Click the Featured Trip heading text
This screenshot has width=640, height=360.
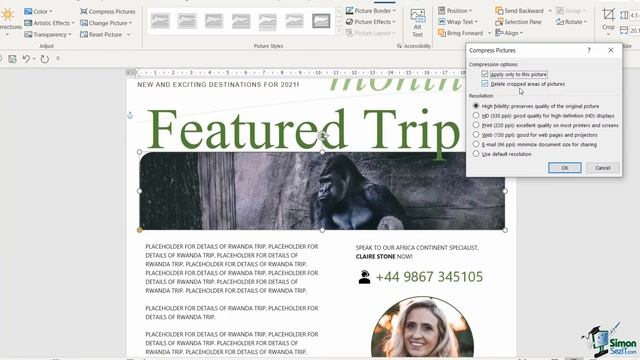304,131
